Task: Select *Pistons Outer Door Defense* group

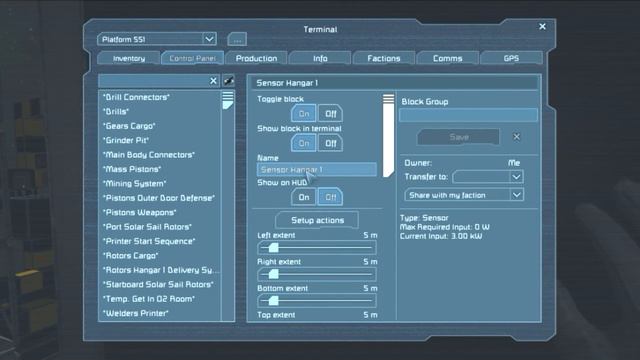Action: 160,198
